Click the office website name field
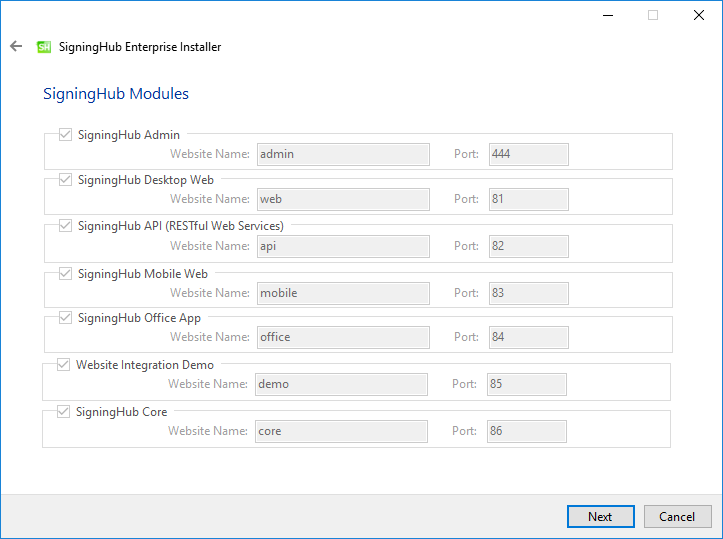This screenshot has width=723, height=539. [x=343, y=337]
